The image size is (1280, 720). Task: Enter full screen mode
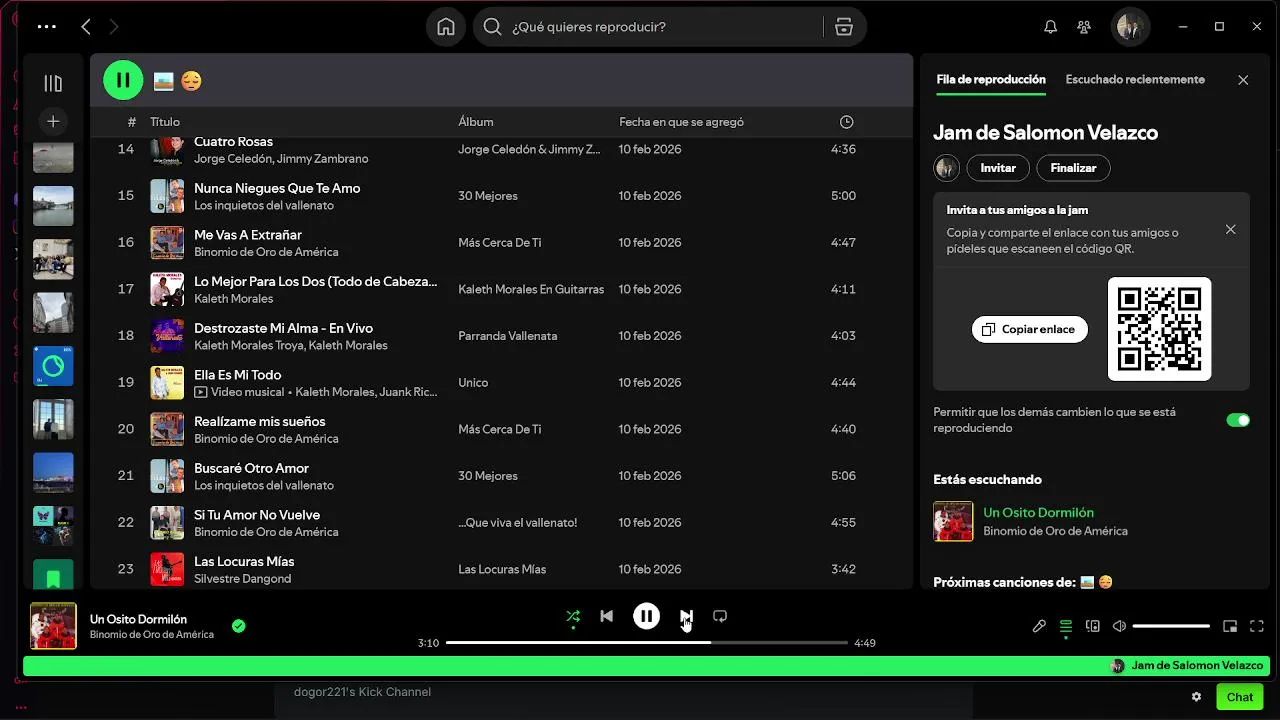[x=1257, y=626]
